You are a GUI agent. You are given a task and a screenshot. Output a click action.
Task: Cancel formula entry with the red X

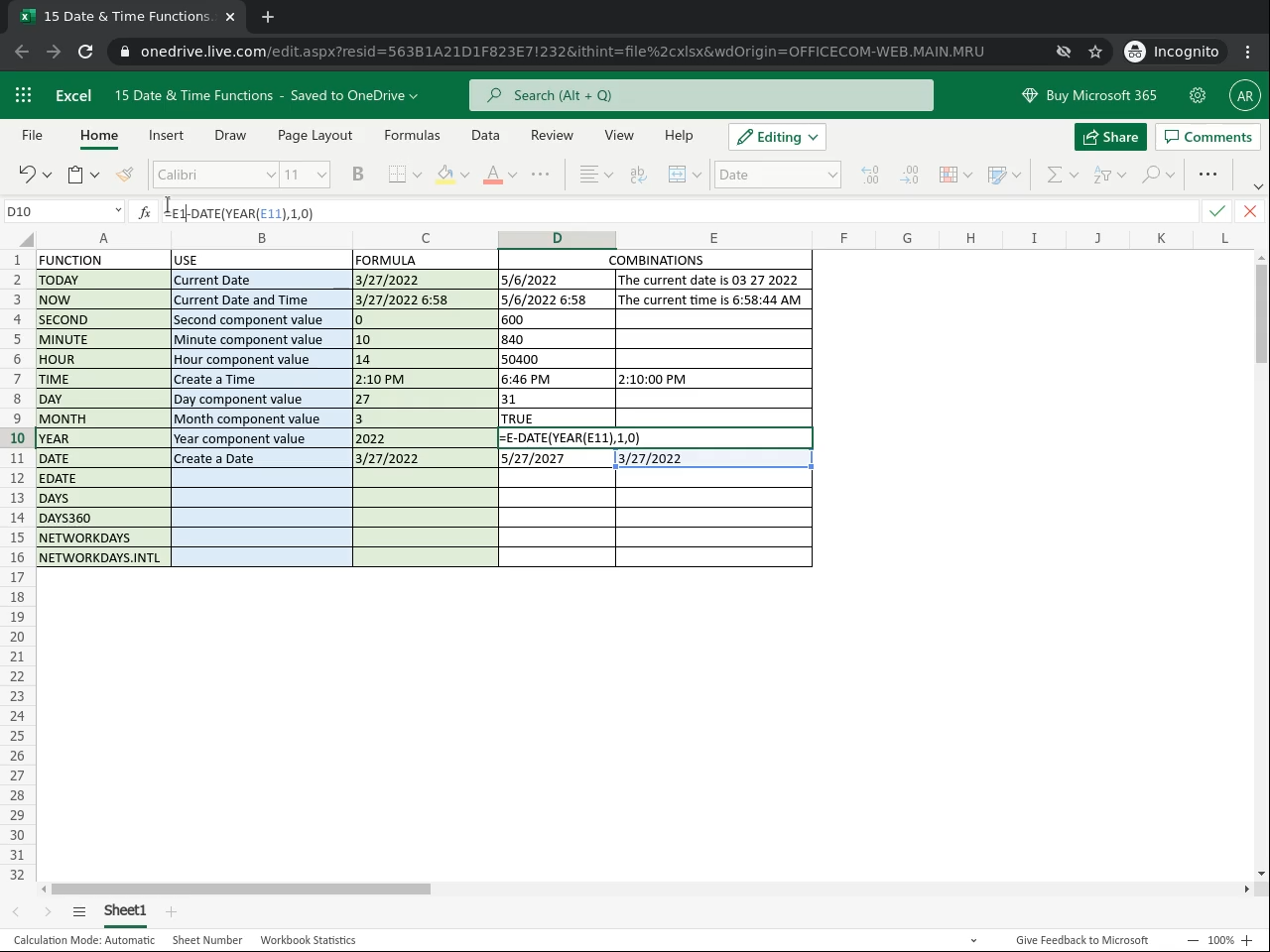pyautogui.click(x=1249, y=211)
